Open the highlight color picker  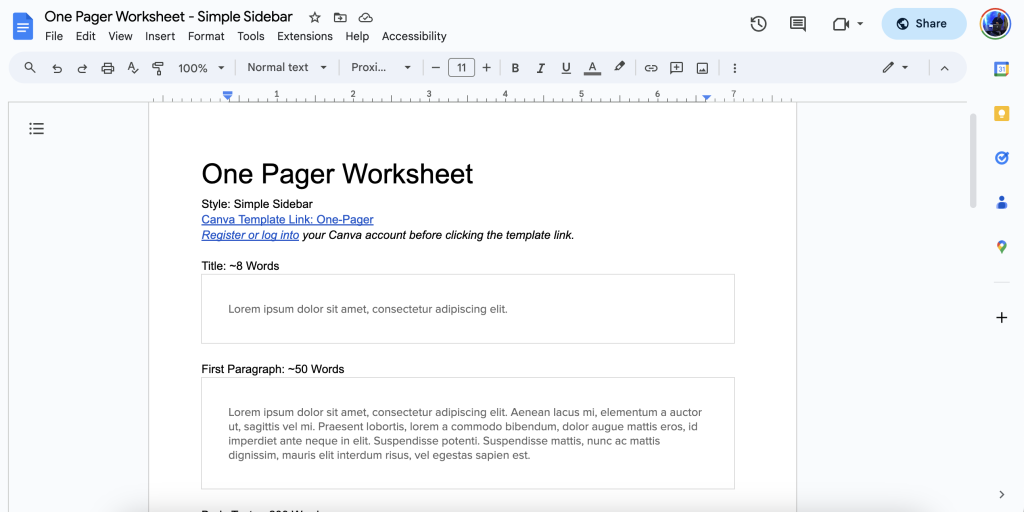click(x=619, y=67)
